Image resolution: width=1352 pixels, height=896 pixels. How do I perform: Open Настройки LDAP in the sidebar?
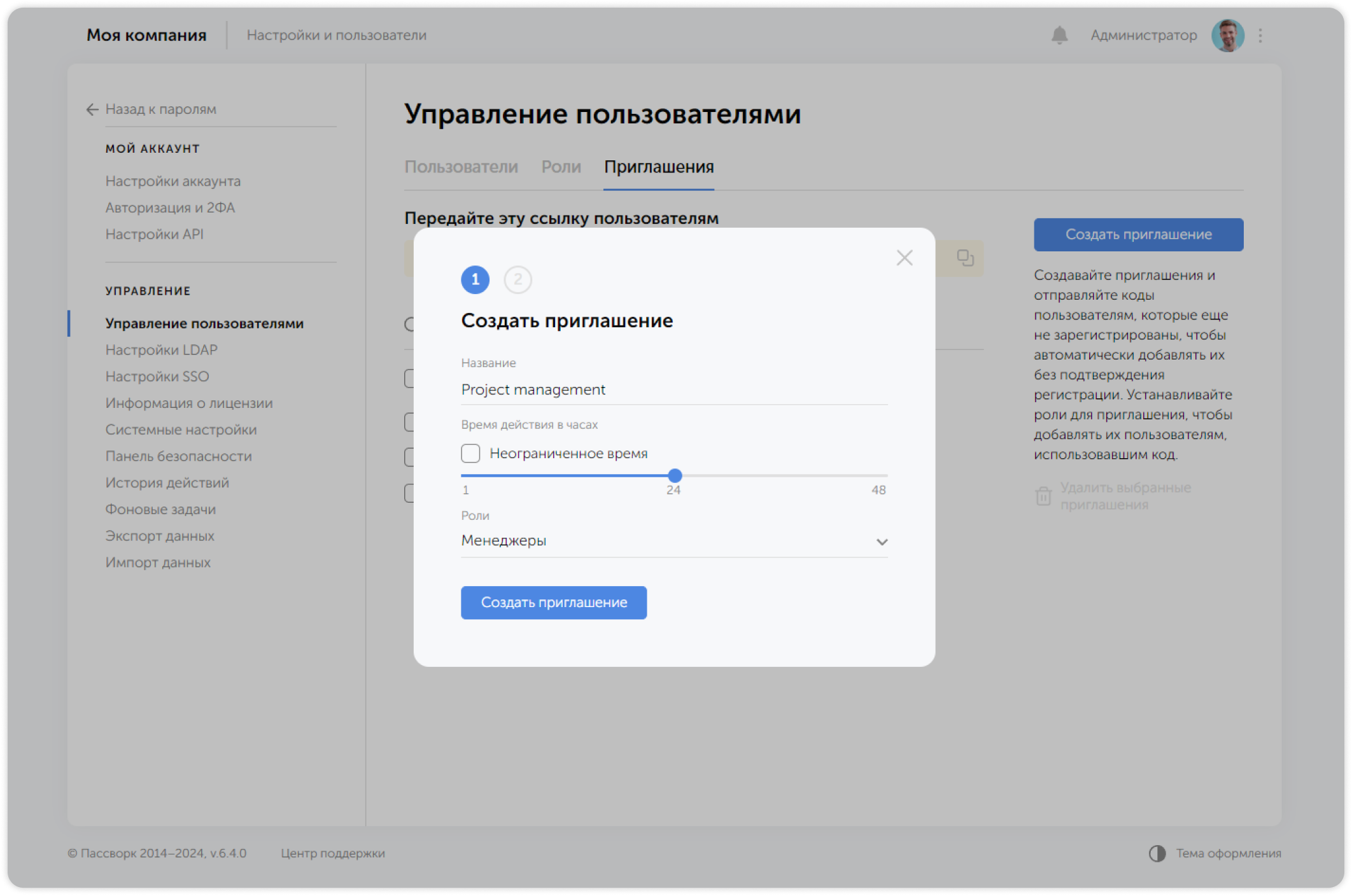162,349
